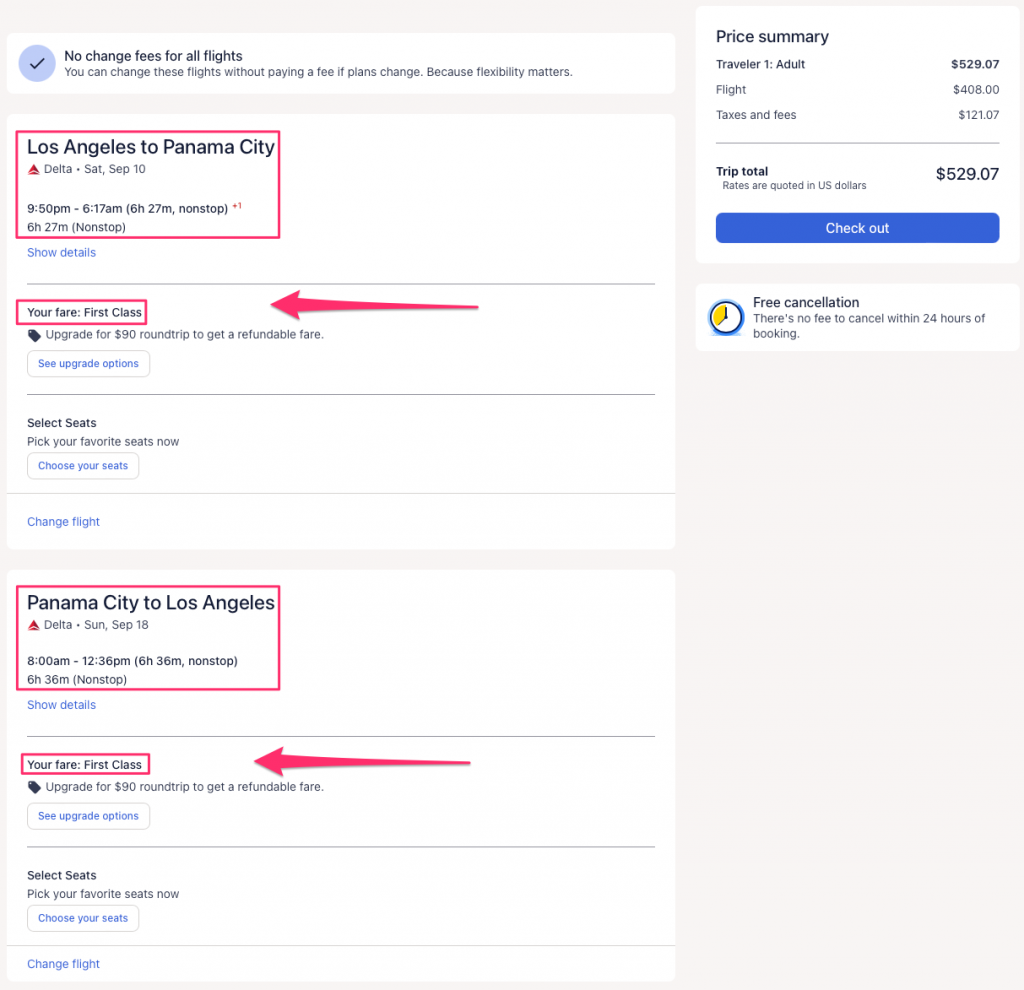Click tag icon under Panama City return fare

tap(35, 787)
